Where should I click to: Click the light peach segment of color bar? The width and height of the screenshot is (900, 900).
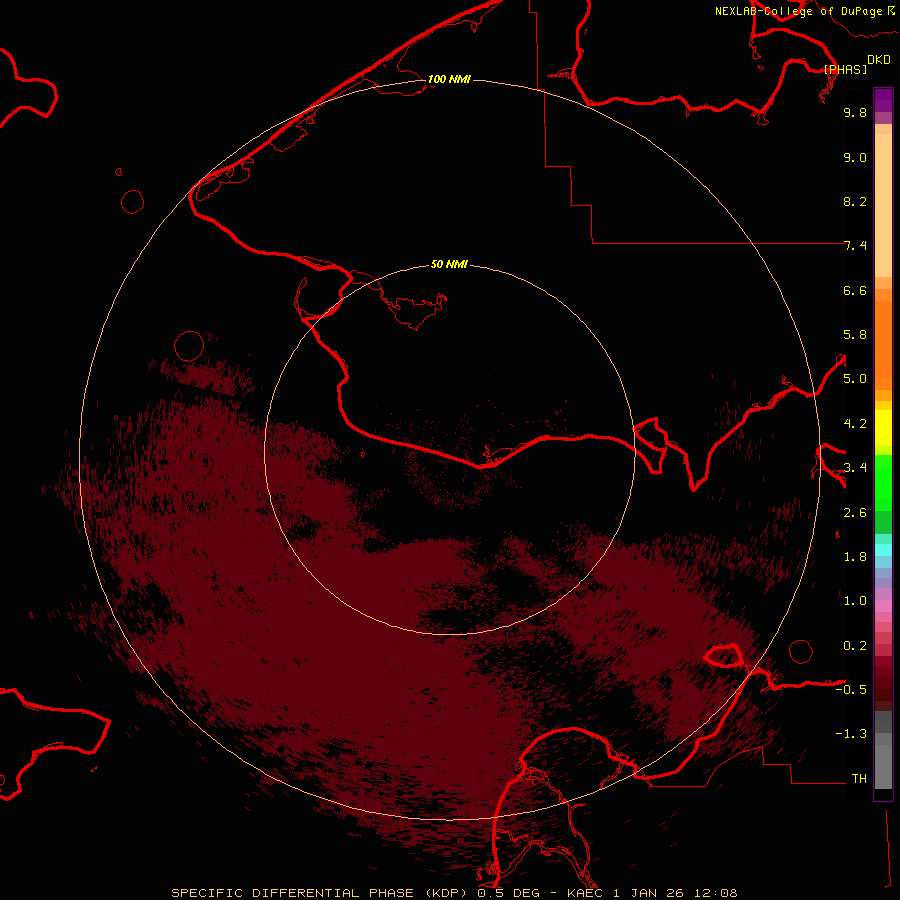click(883, 205)
